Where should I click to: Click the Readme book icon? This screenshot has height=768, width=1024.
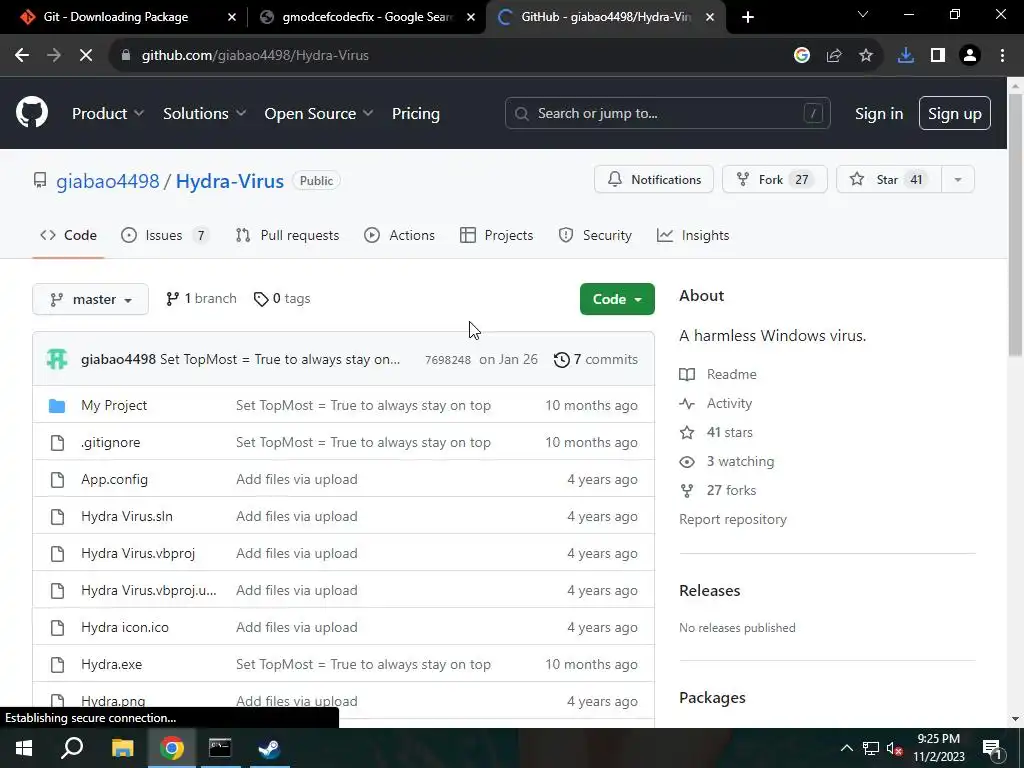(687, 374)
